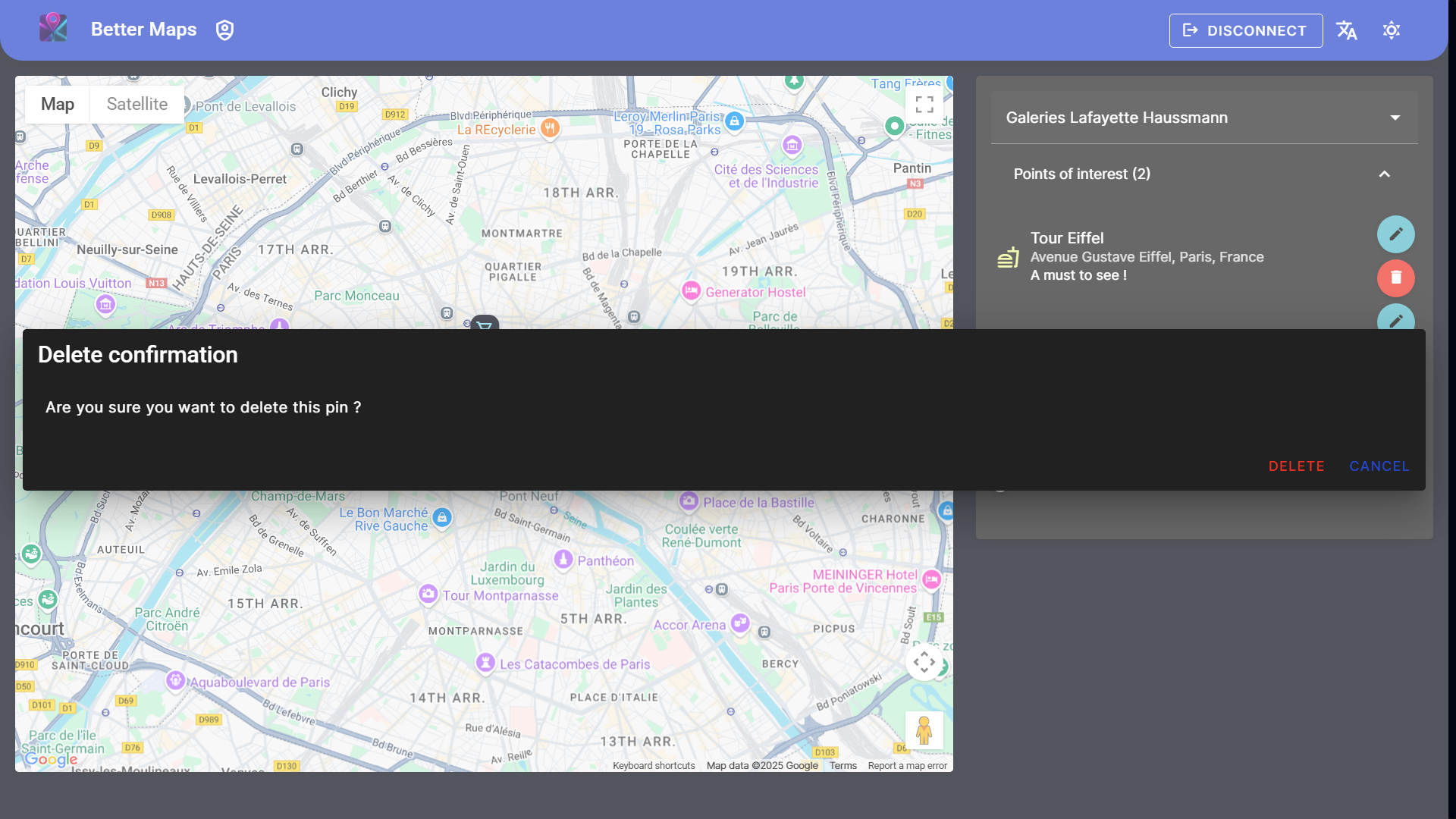The height and width of the screenshot is (819, 1456).
Task: Open the language translation menu
Action: click(x=1347, y=30)
